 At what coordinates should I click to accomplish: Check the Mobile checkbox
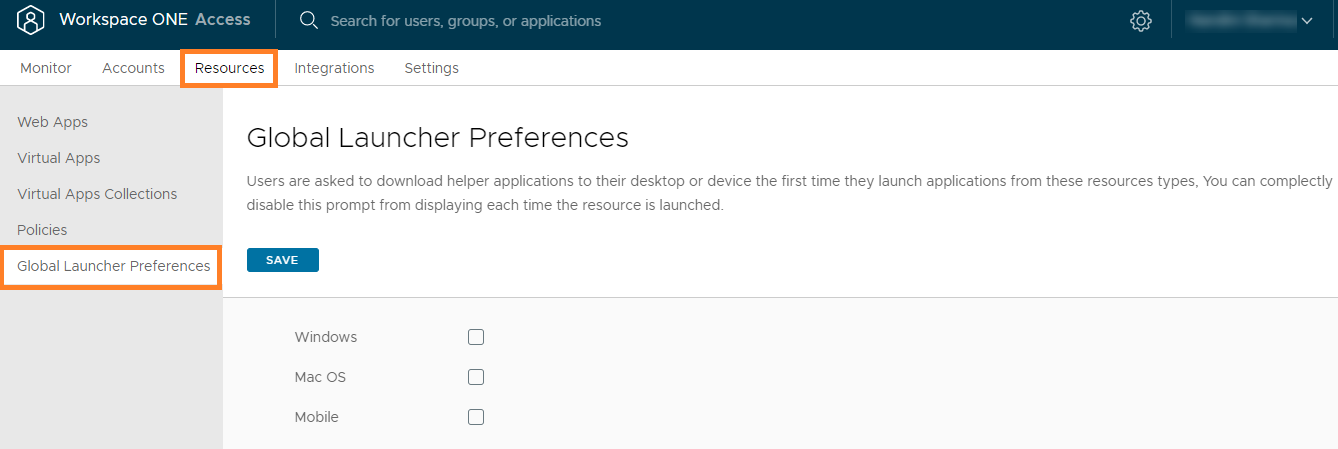476,417
